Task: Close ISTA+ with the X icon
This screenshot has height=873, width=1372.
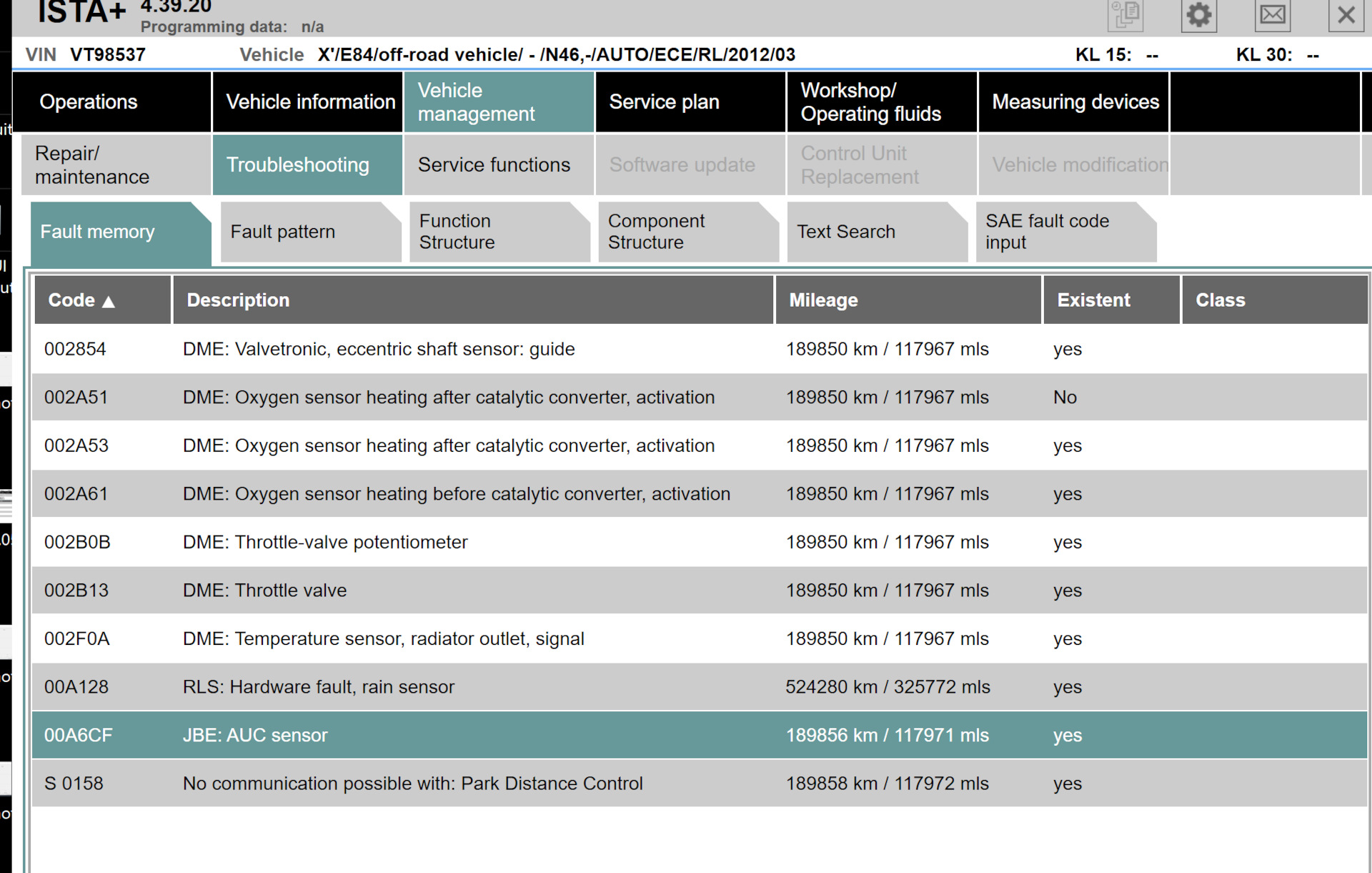Action: click(1346, 15)
